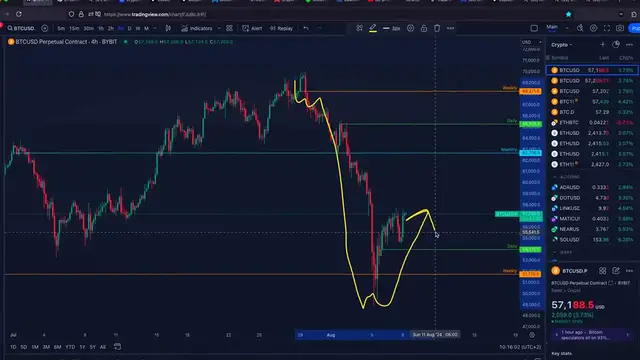Open the Main layout name menu
This screenshot has height=360, width=640.
point(552,28)
